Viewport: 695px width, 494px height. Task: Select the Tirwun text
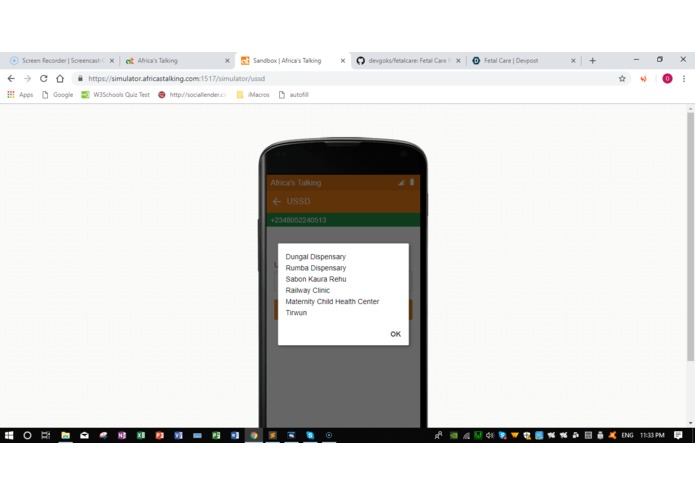click(x=296, y=313)
